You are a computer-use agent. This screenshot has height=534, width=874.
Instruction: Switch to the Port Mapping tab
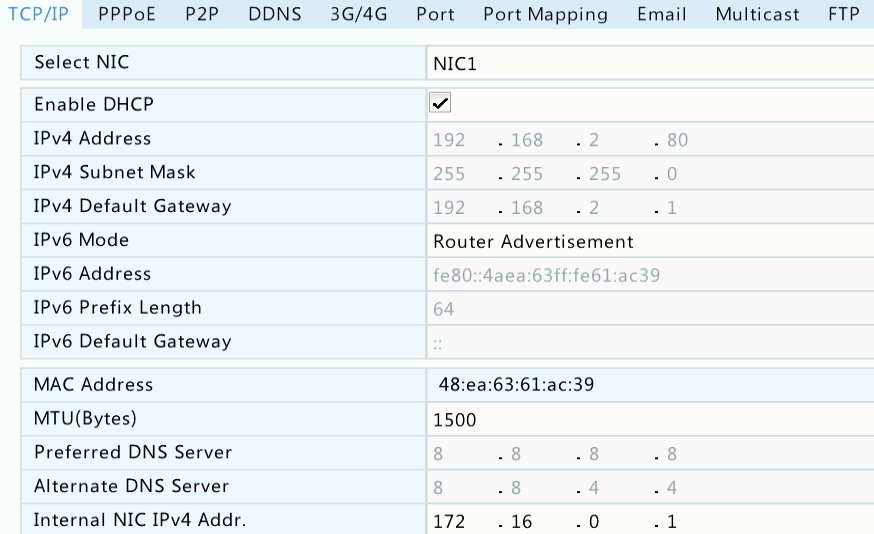point(545,14)
